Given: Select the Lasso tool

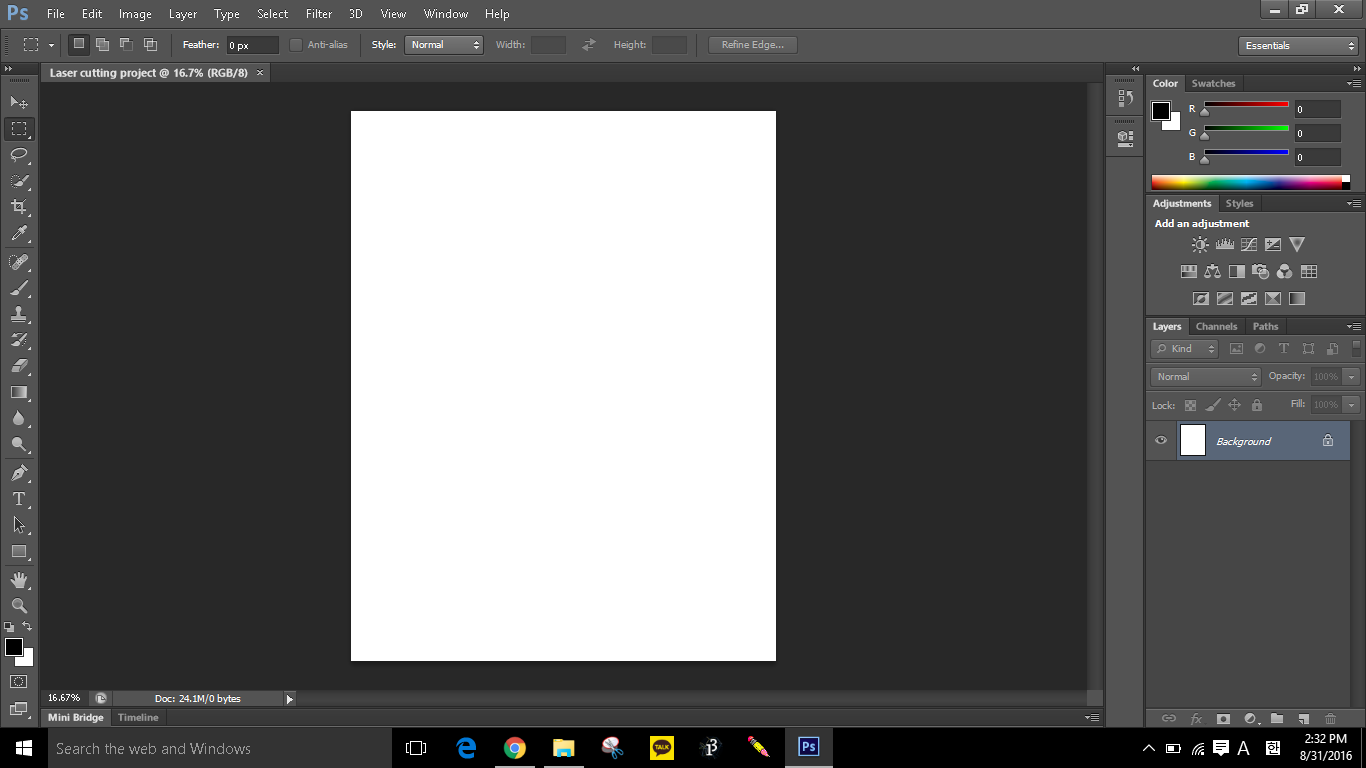Looking at the screenshot, I should click(19, 154).
